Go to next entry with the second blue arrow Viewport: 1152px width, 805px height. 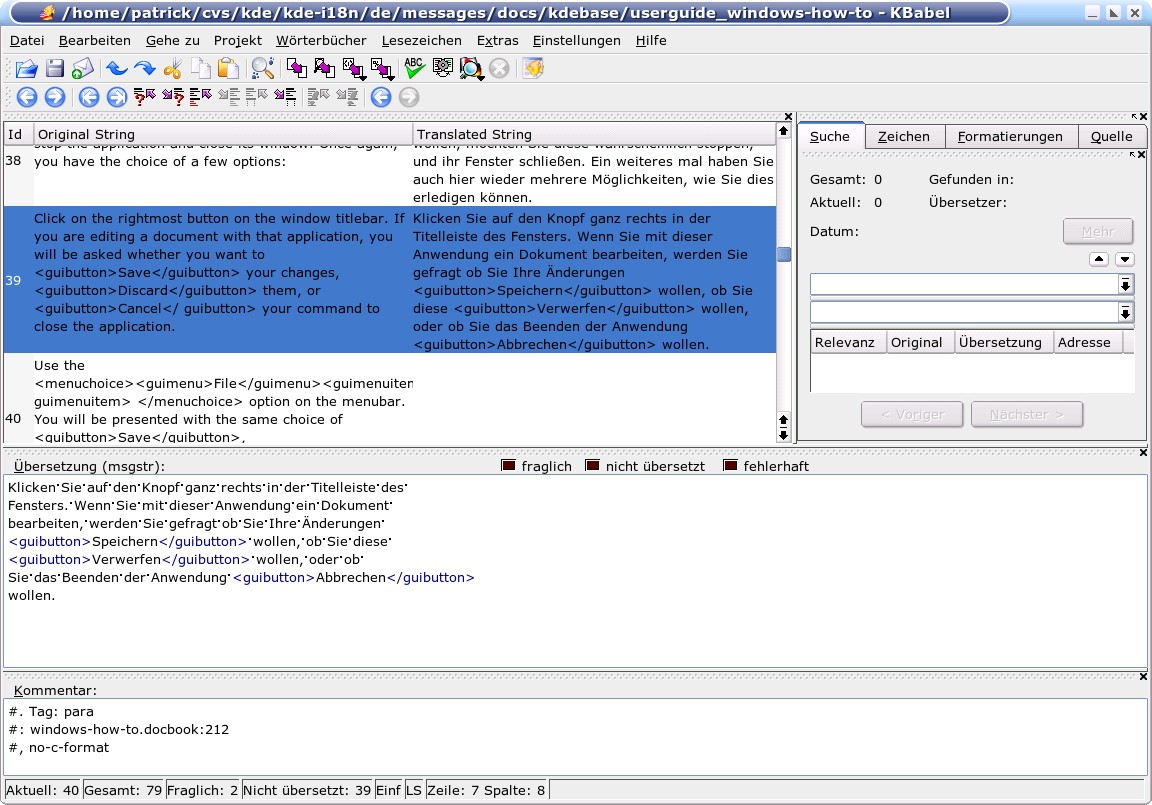pos(55,97)
